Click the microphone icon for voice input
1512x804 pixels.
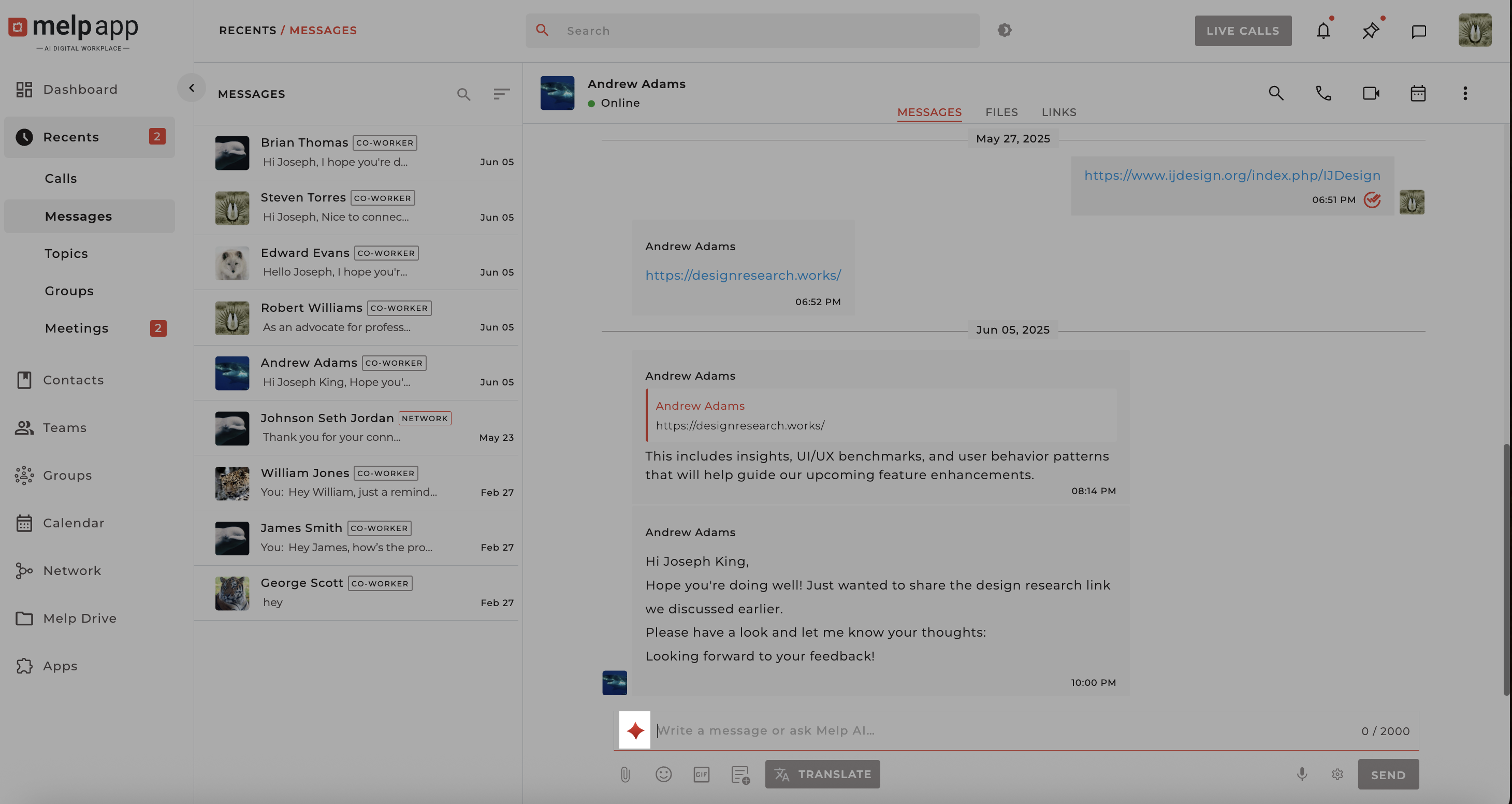pos(1301,774)
